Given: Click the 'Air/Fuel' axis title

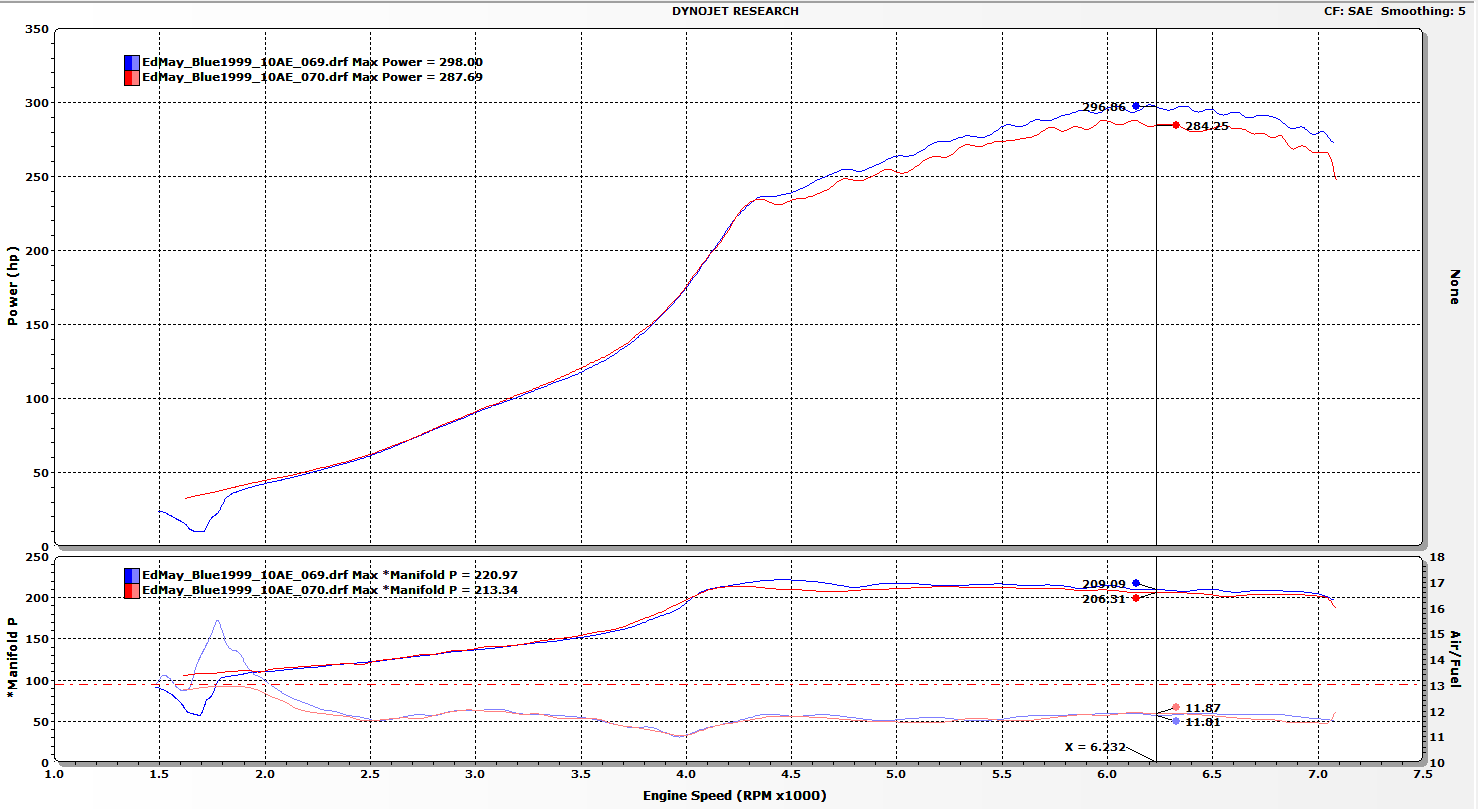Looking at the screenshot, I should pyautogui.click(x=1456, y=659).
